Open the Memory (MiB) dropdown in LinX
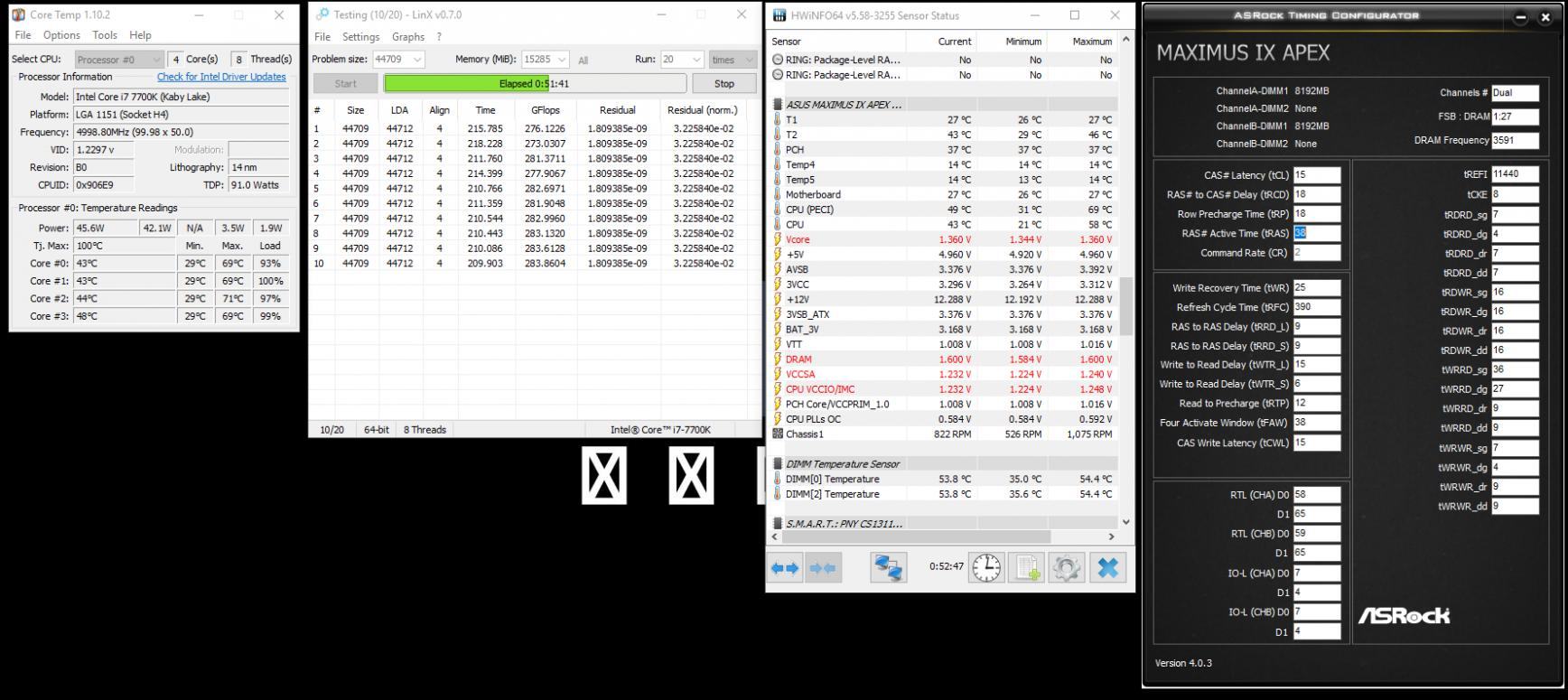This screenshot has width=1568, height=700. coord(546,60)
